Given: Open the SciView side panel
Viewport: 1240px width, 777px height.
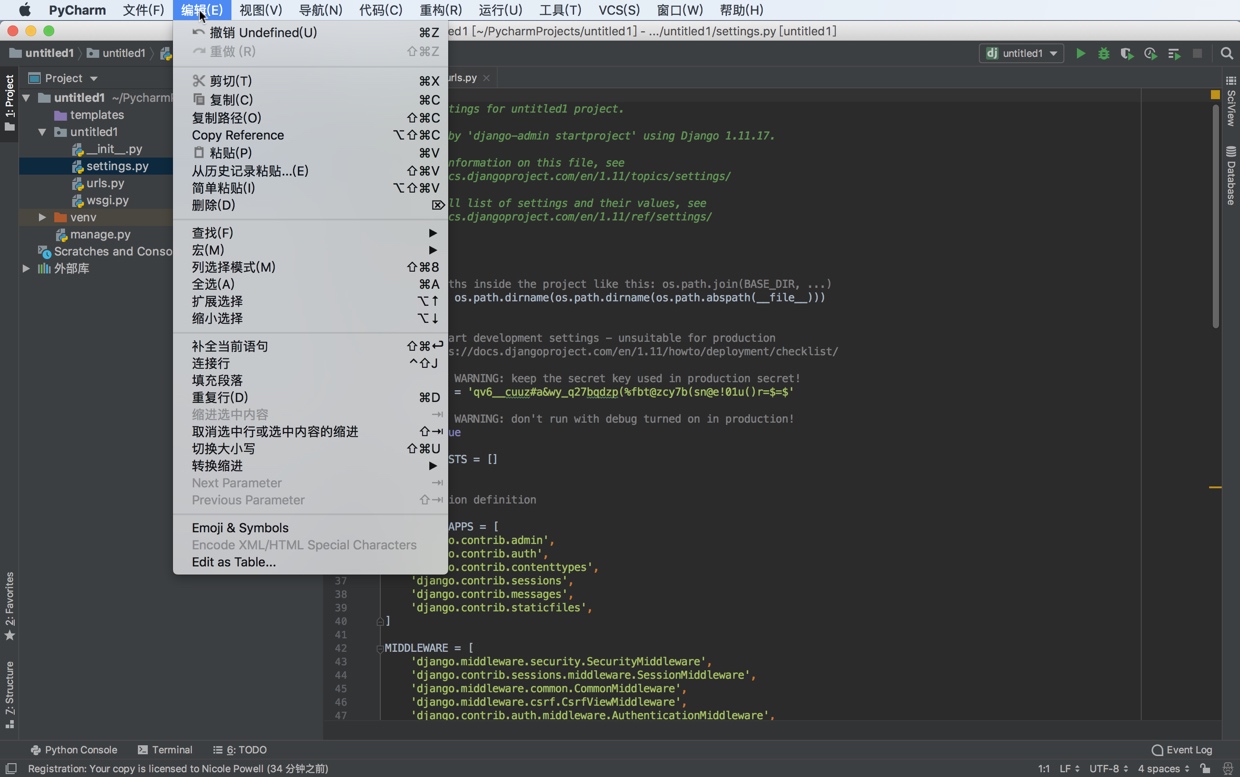Looking at the screenshot, I should click(1231, 101).
